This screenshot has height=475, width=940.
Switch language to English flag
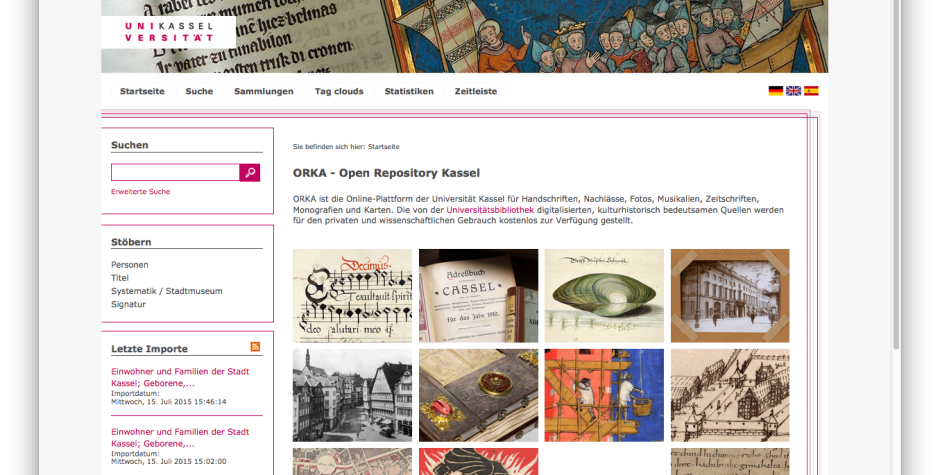click(x=793, y=91)
